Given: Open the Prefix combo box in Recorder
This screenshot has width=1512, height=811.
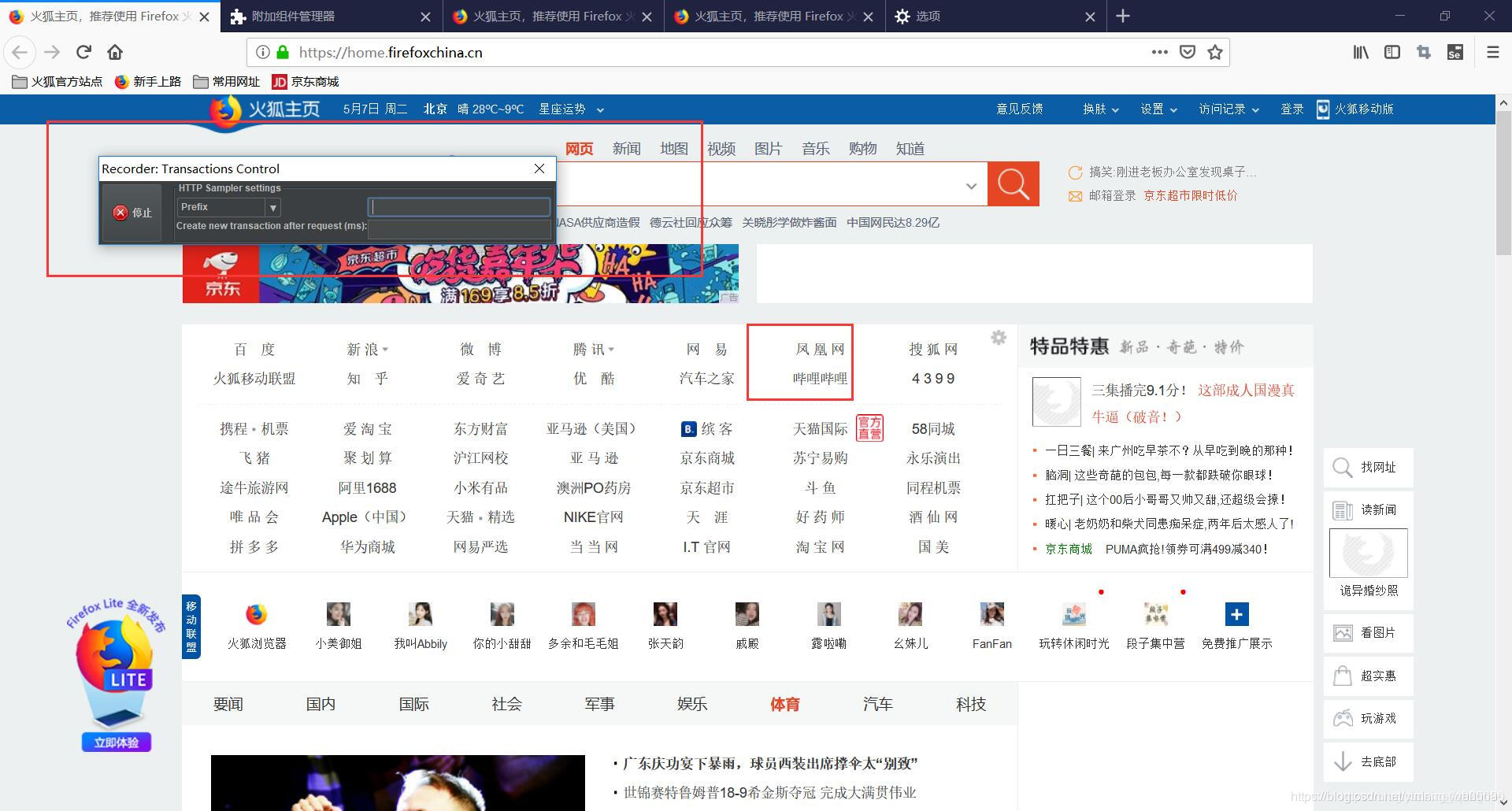Looking at the screenshot, I should pyautogui.click(x=228, y=207).
